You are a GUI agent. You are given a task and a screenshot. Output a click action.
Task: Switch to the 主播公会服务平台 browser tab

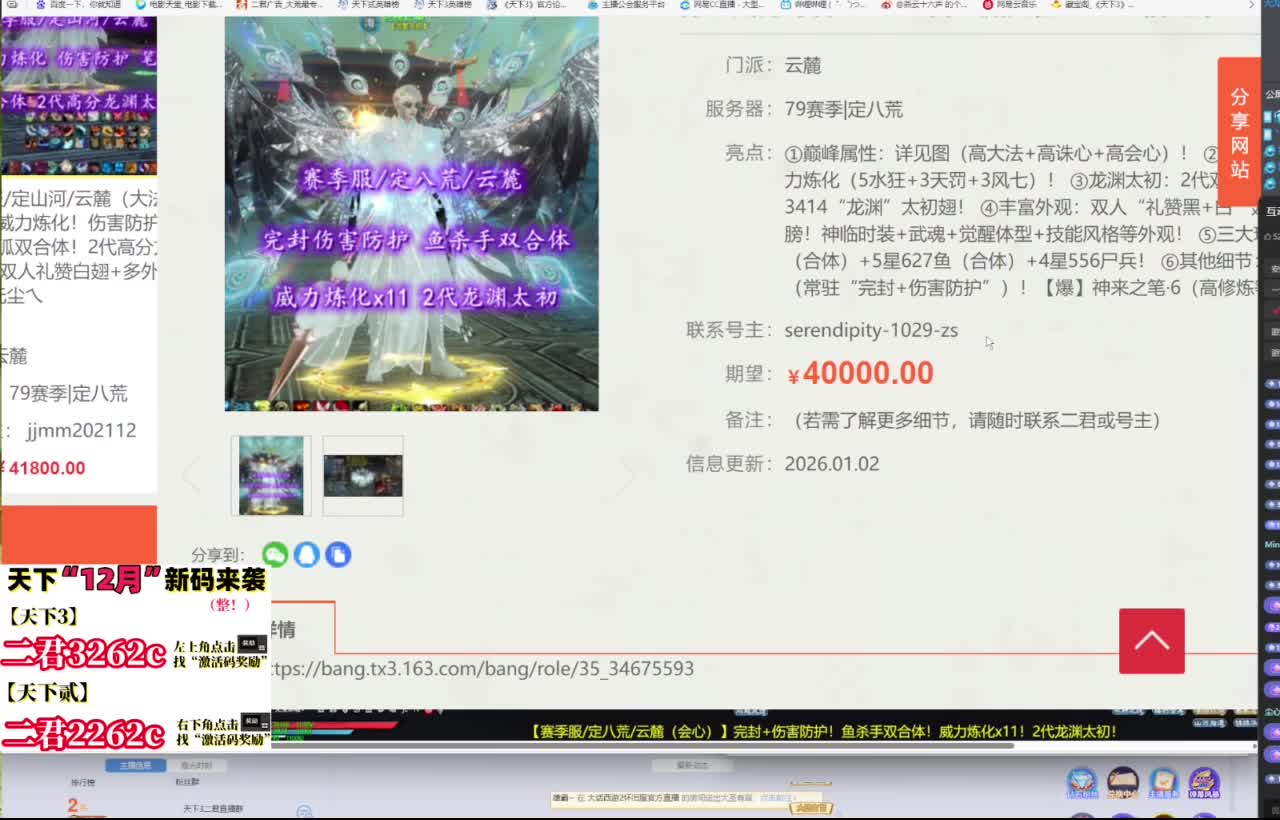pyautogui.click(x=625, y=5)
